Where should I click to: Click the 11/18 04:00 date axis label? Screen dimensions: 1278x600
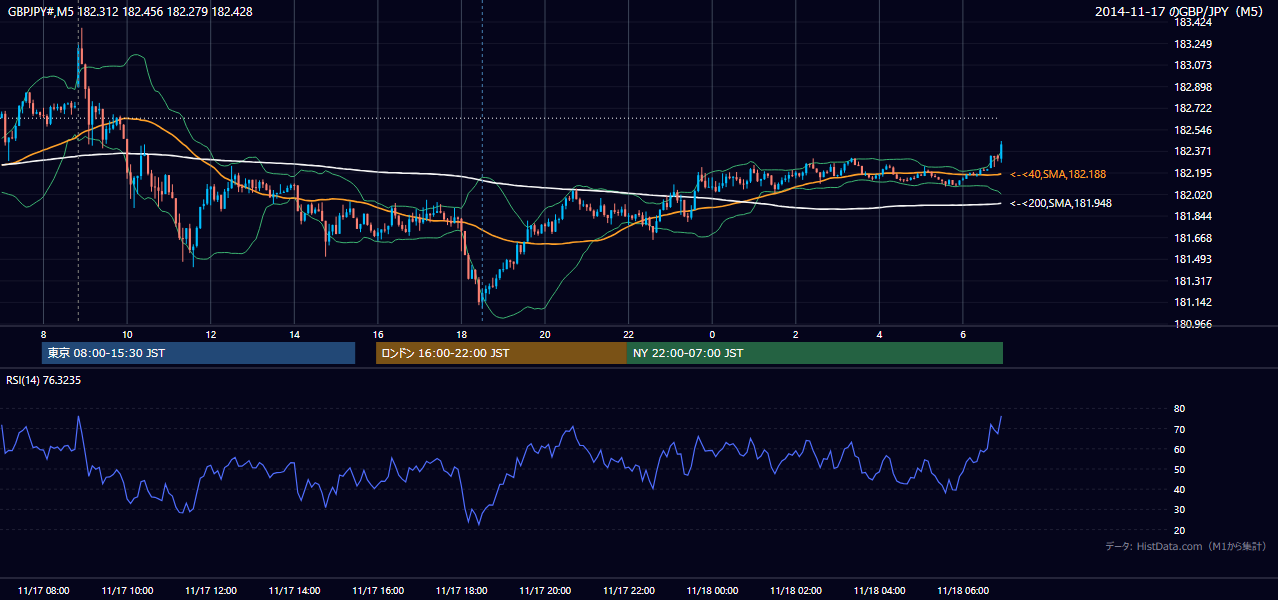click(x=880, y=591)
